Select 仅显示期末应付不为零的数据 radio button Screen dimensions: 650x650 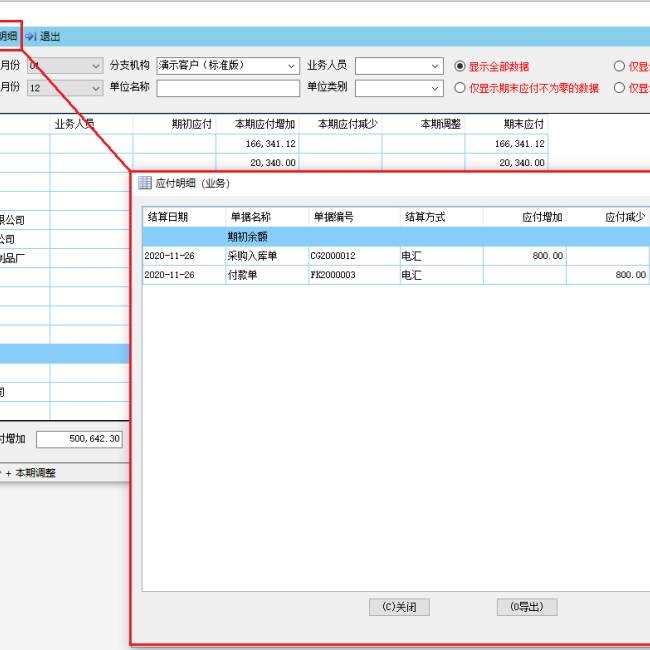point(459,88)
